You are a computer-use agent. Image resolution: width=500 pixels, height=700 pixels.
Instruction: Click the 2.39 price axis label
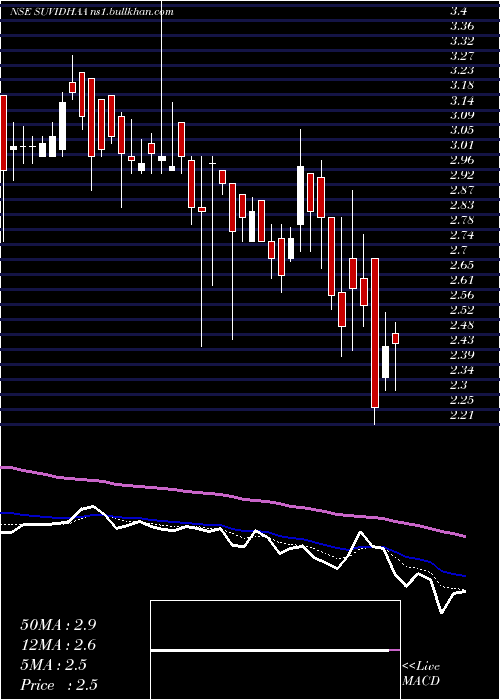[x=462, y=355]
